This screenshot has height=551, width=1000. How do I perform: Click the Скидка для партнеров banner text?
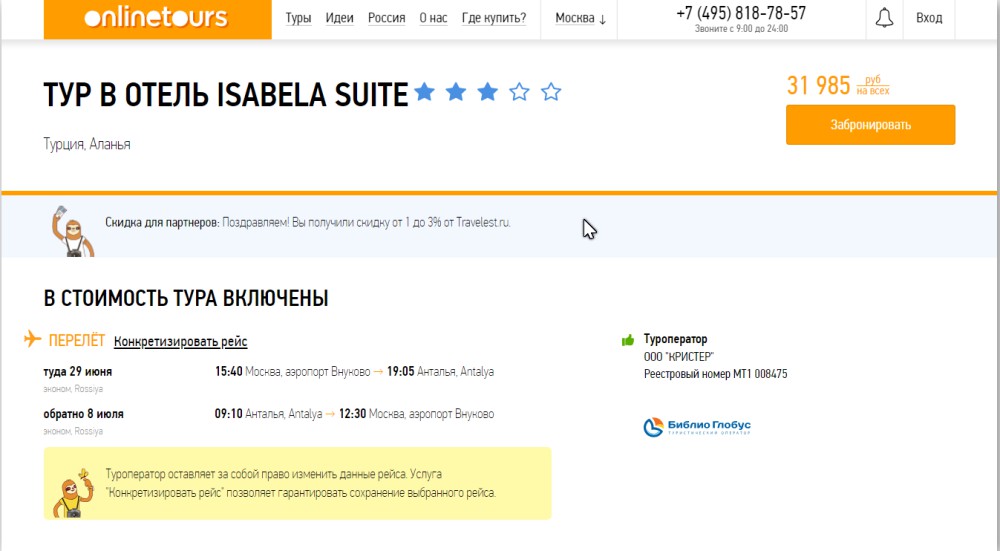[x=307, y=223]
